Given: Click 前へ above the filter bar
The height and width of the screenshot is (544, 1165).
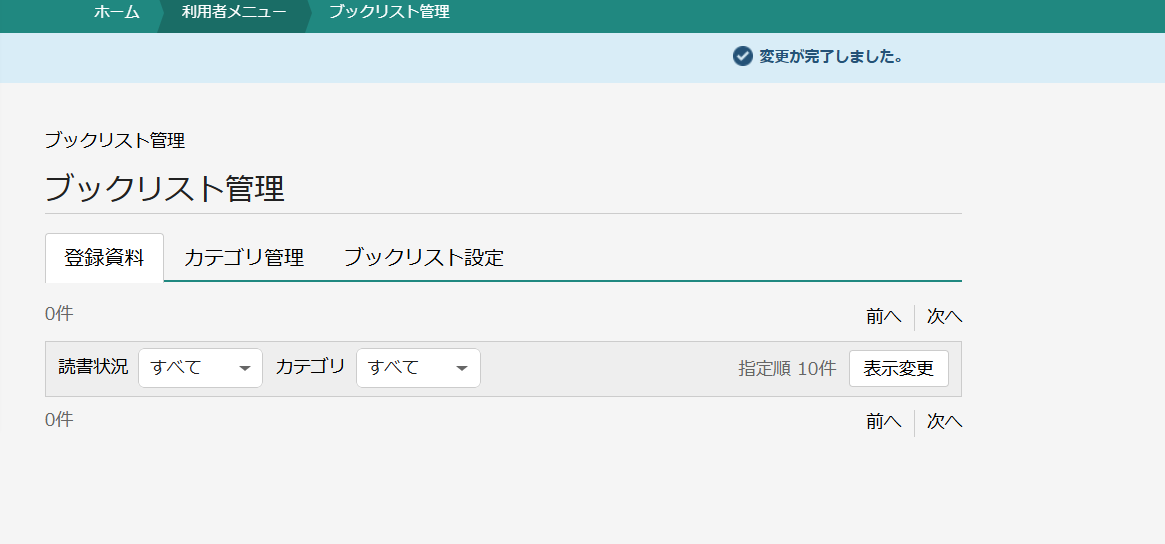Looking at the screenshot, I should click(884, 317).
